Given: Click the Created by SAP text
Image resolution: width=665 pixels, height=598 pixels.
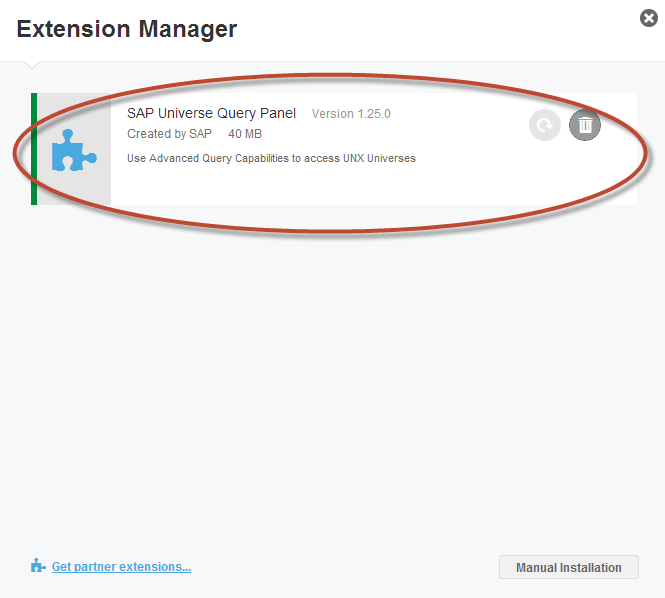Looking at the screenshot, I should click(x=169, y=134).
